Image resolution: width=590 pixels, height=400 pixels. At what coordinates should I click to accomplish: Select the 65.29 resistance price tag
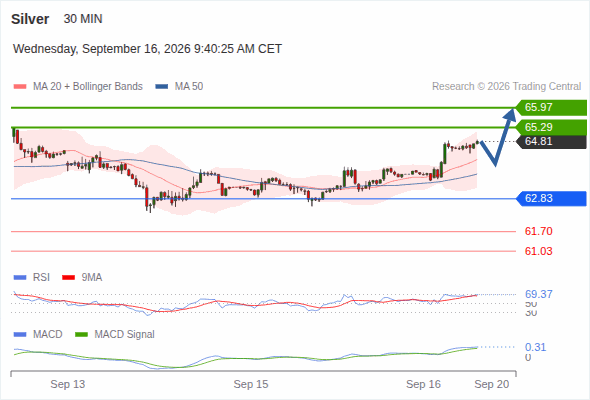tap(551, 127)
